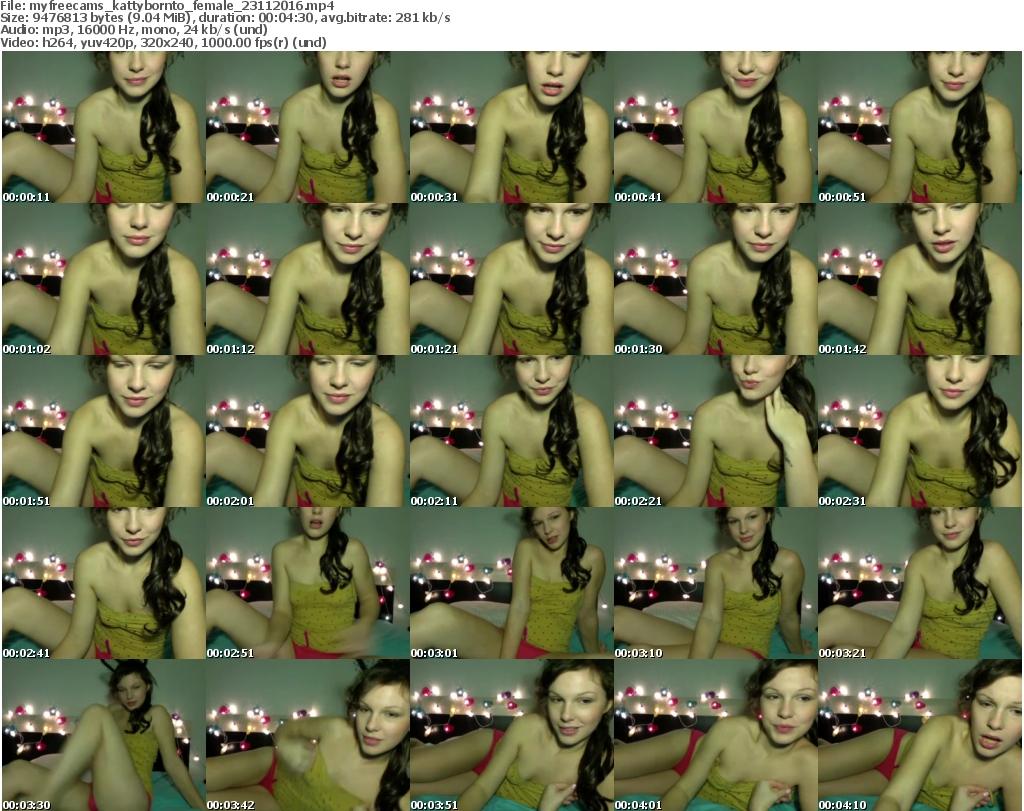Select the thumbnail stamped 00:01:42
This screenshot has width=1024, height=811.
click(x=920, y=279)
